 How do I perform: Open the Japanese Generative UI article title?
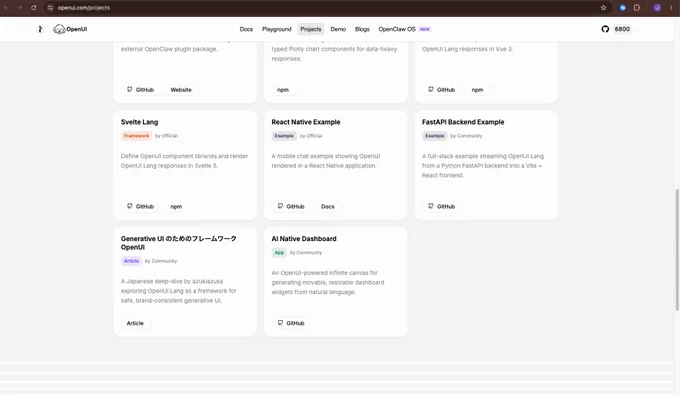[179, 243]
